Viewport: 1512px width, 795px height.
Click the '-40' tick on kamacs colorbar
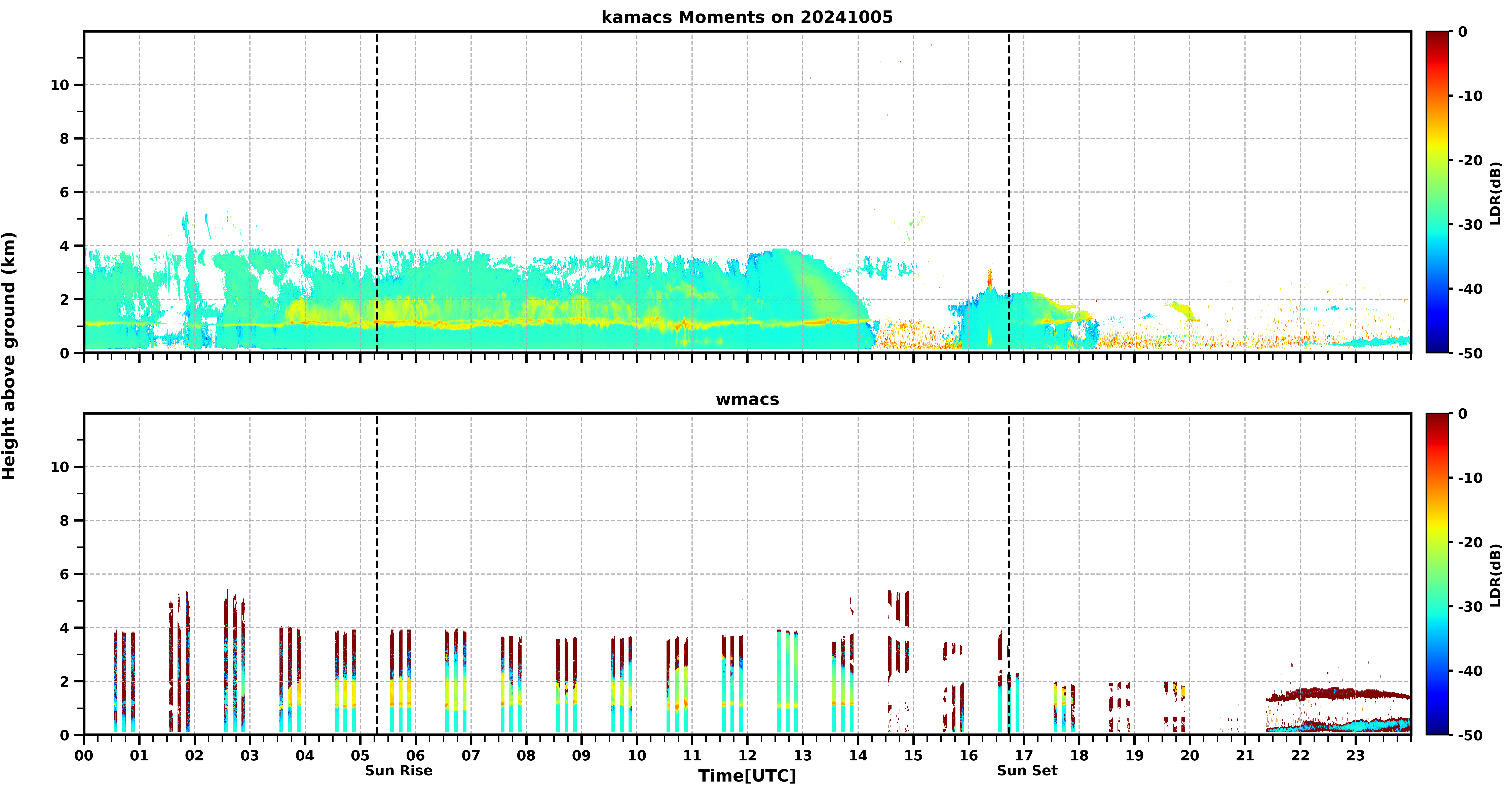[1470, 289]
